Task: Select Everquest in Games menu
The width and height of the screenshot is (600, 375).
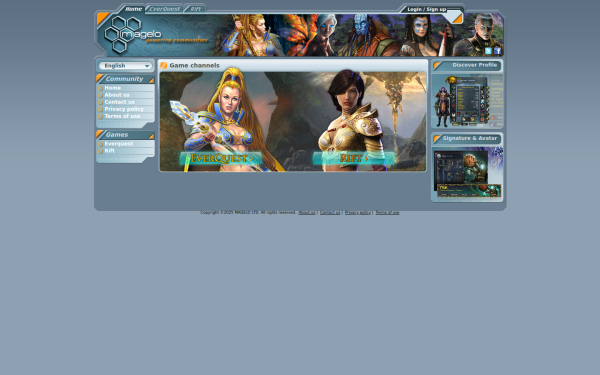Action: click(x=119, y=144)
